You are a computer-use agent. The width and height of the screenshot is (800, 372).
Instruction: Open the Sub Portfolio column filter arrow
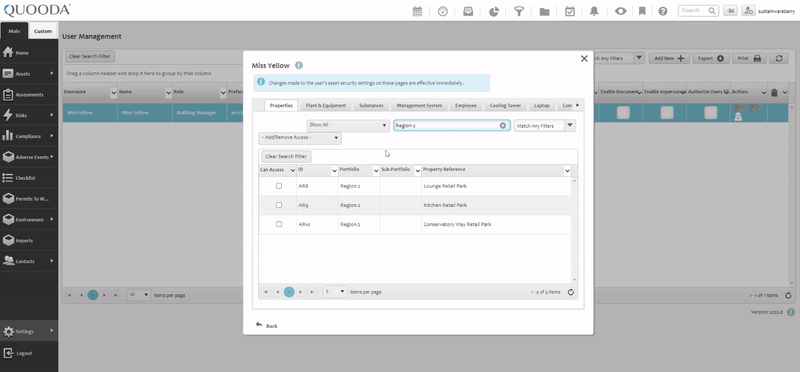pyautogui.click(x=417, y=170)
